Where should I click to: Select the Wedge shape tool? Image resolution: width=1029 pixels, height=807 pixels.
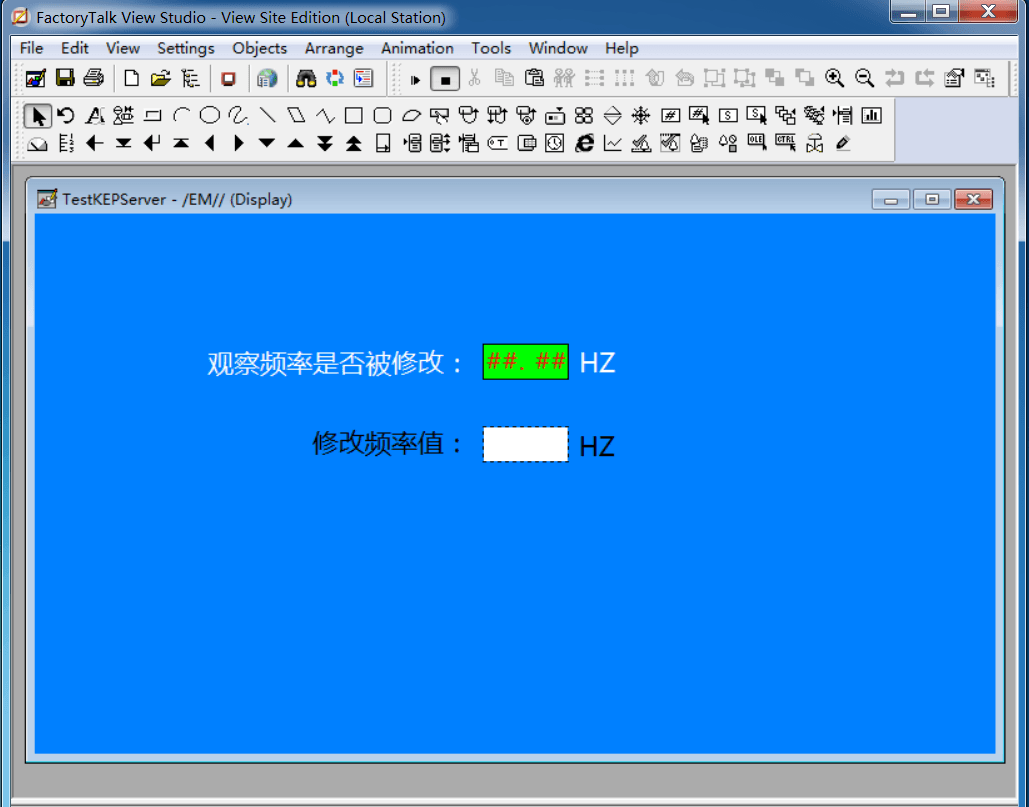(411, 116)
